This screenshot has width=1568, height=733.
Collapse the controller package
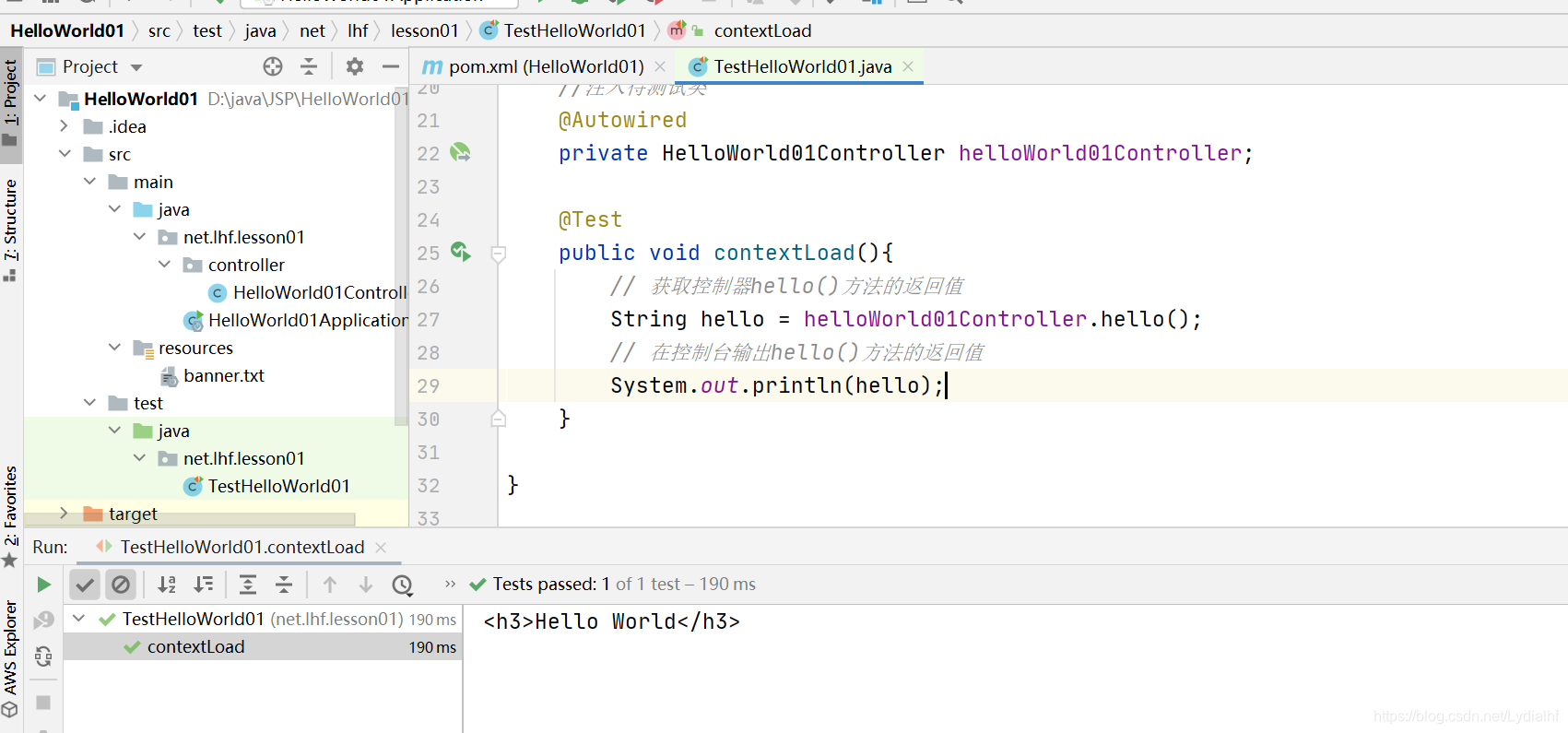[x=164, y=264]
